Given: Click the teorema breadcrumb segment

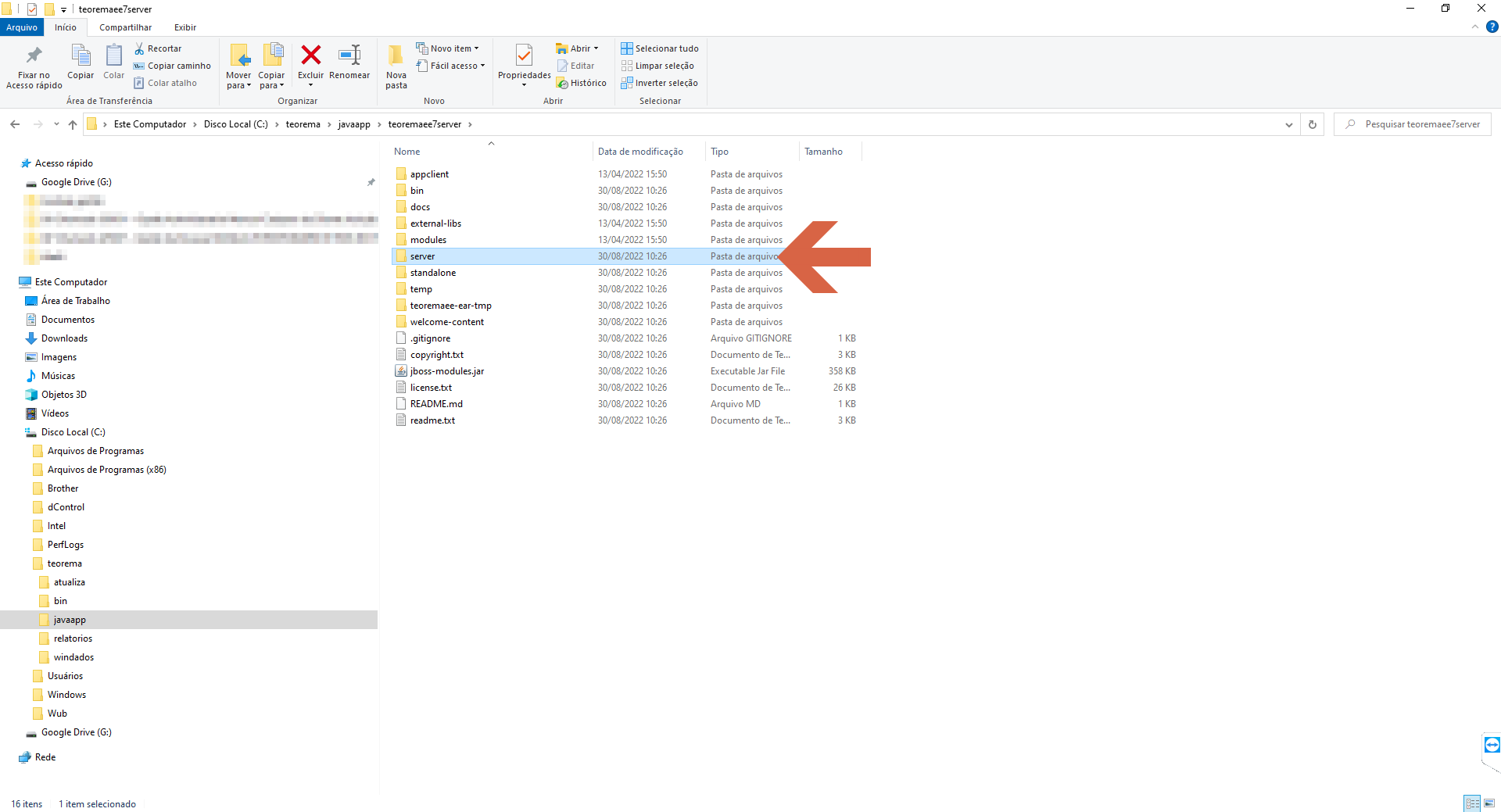Looking at the screenshot, I should (303, 124).
